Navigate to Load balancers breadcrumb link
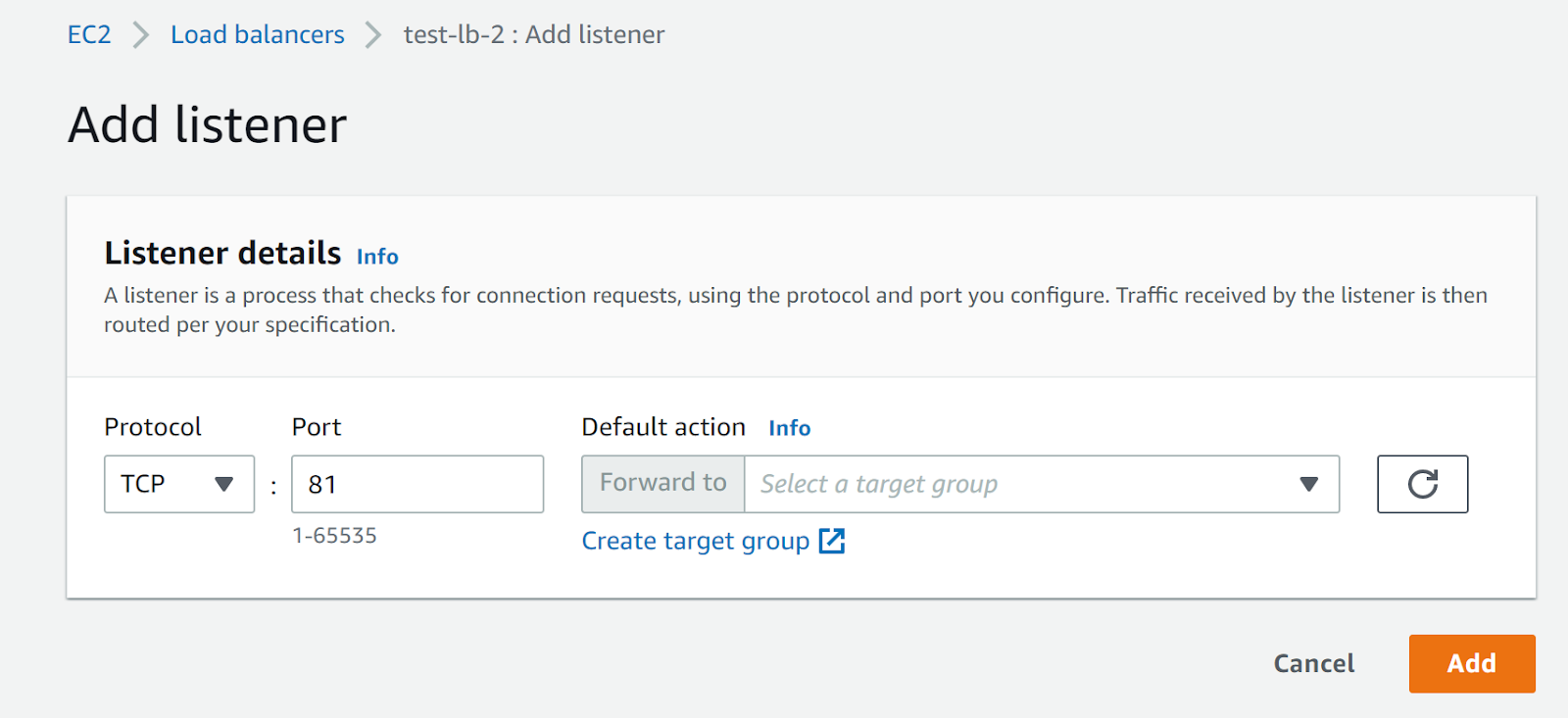 pos(257,35)
